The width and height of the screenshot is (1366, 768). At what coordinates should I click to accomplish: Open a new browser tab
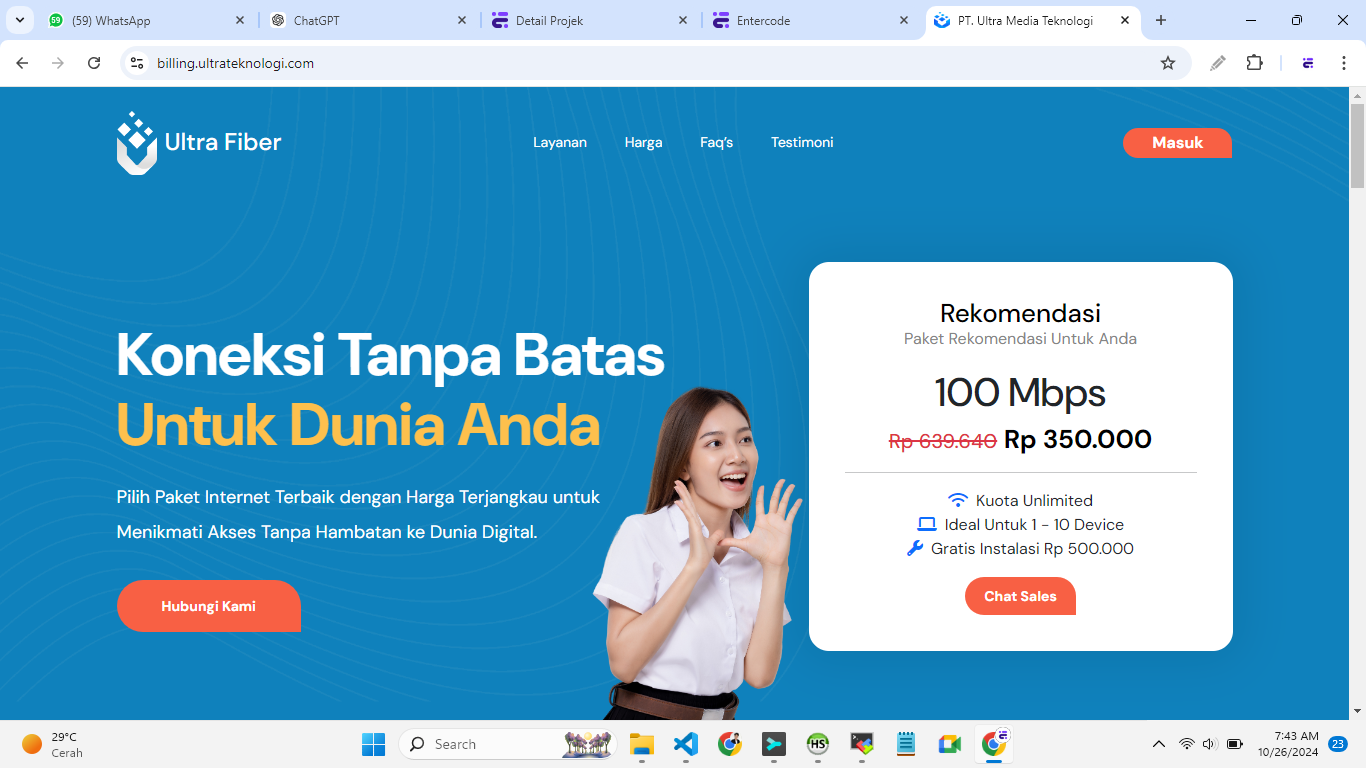tap(1161, 20)
